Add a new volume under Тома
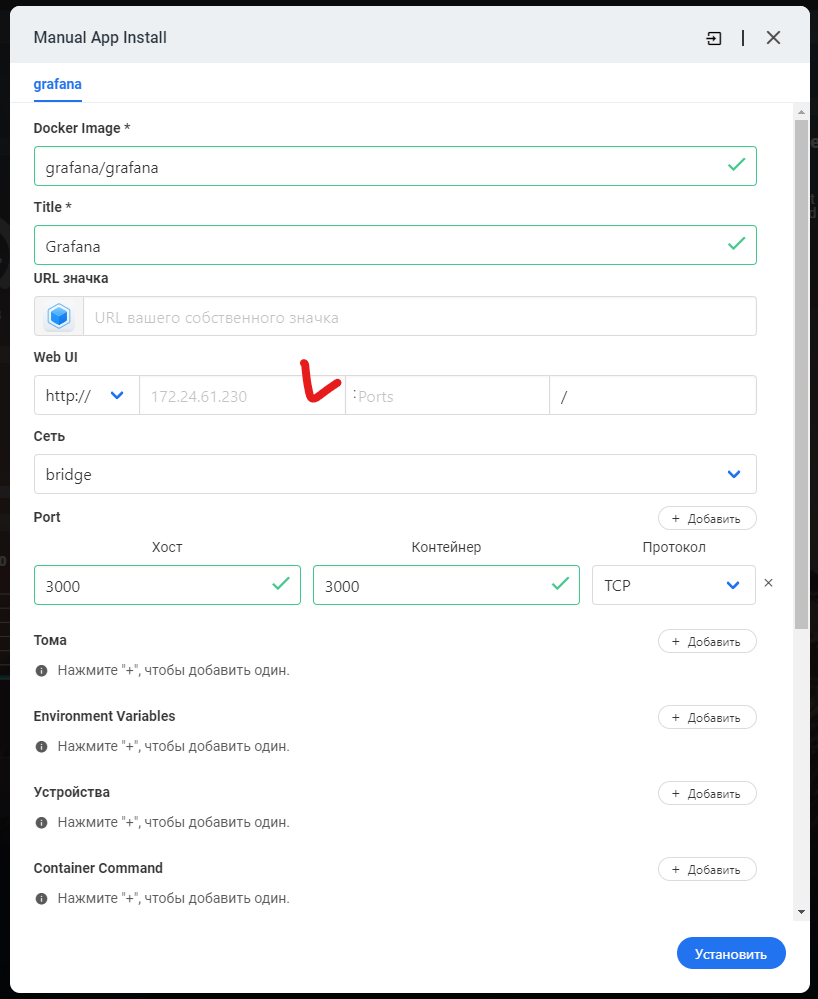The image size is (818, 999). (x=706, y=641)
